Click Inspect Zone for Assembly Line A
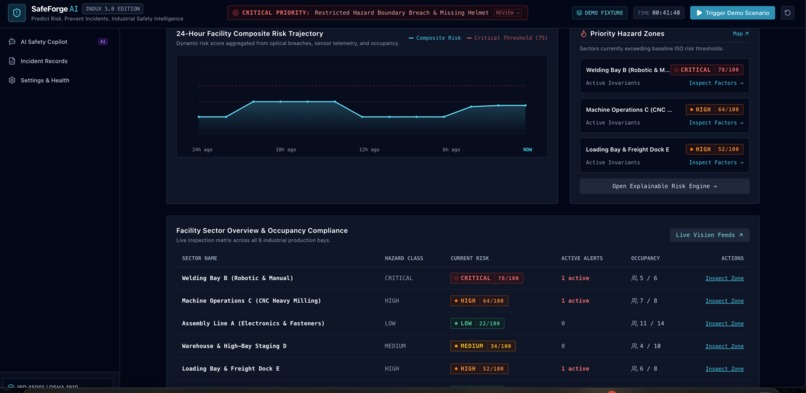 pos(724,323)
